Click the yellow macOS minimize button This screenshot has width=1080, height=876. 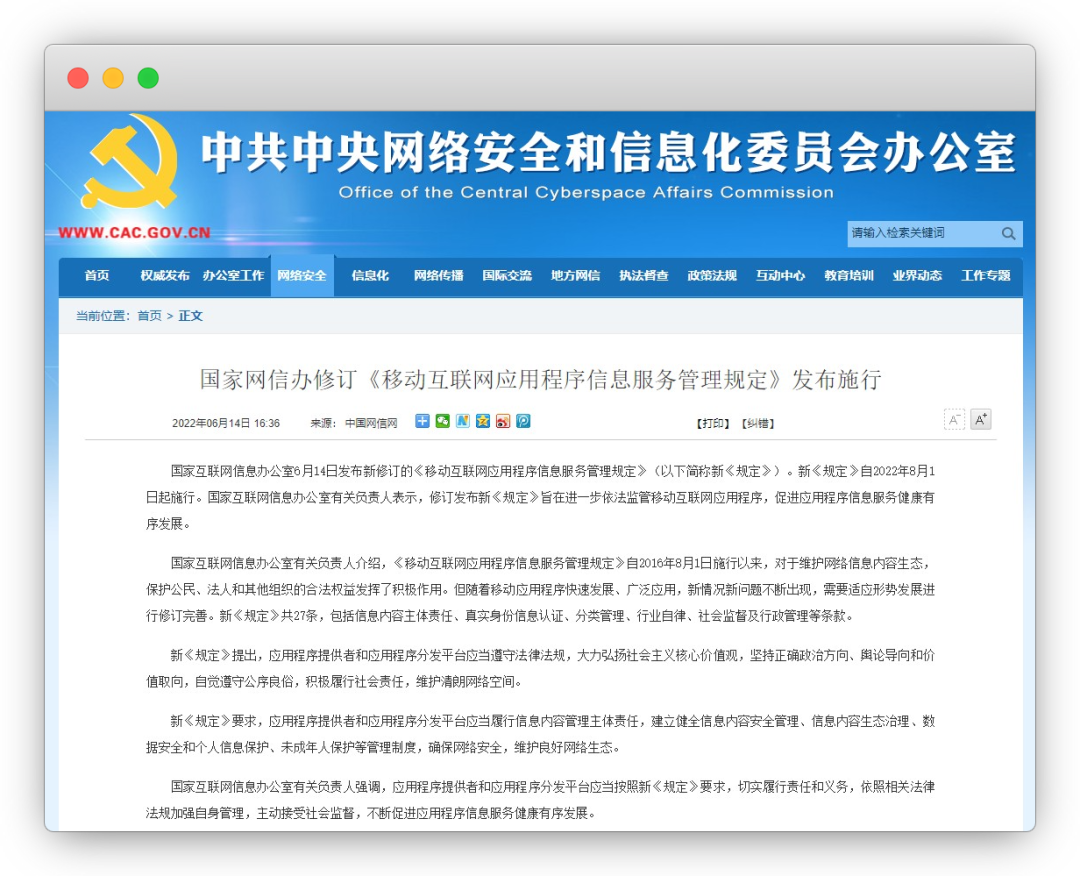[x=113, y=78]
